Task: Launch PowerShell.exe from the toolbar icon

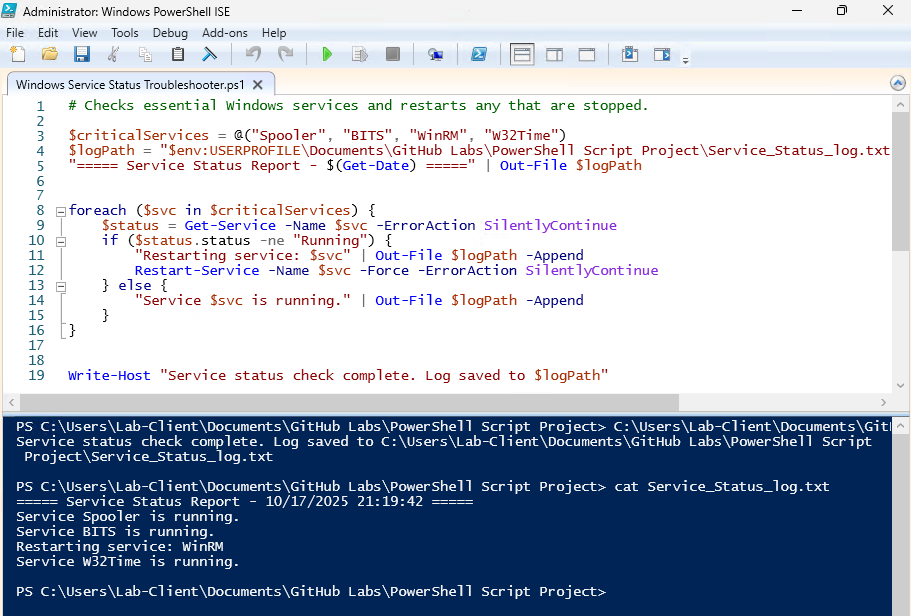Action: 480,54
